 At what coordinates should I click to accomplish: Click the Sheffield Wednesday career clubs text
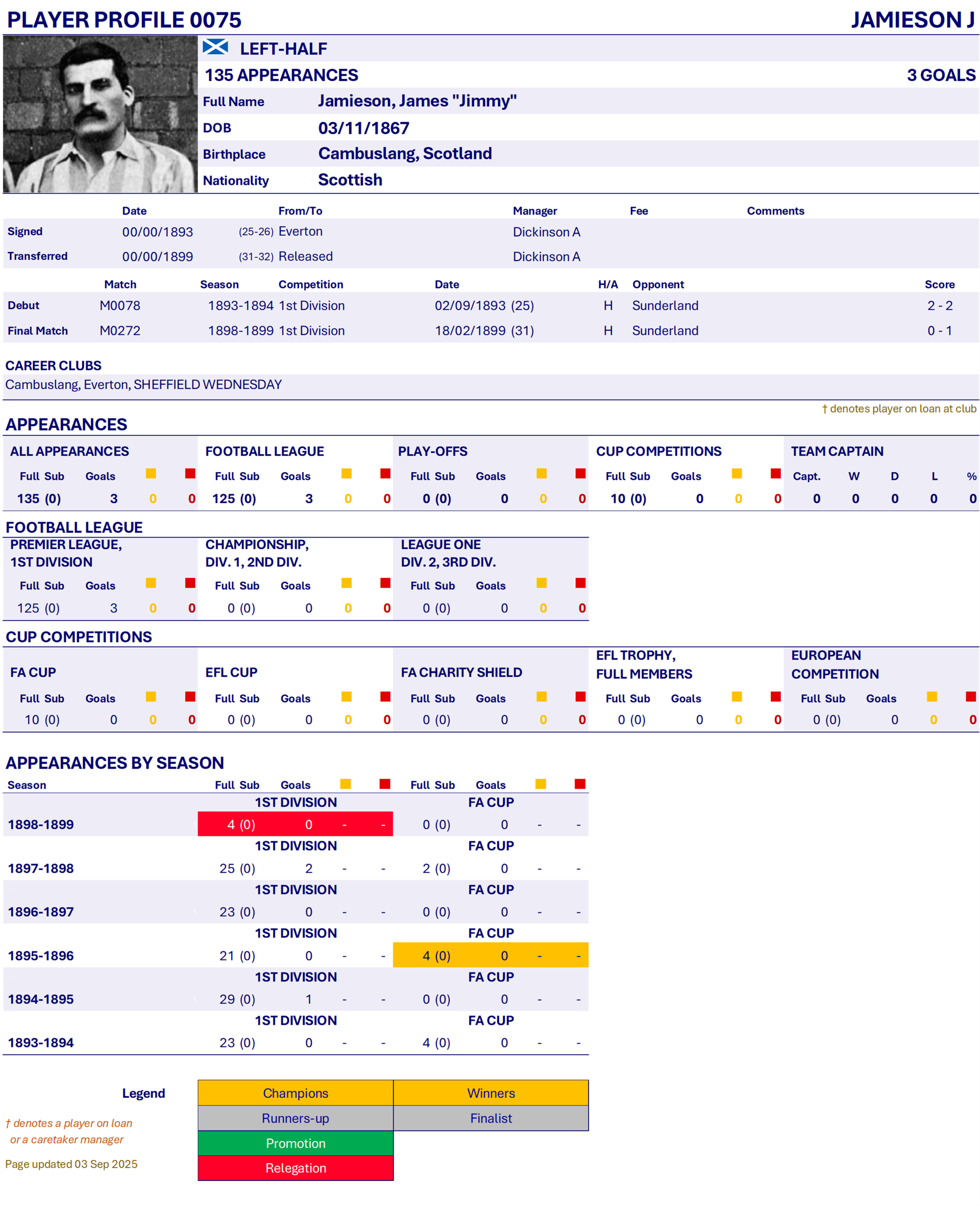click(207, 384)
